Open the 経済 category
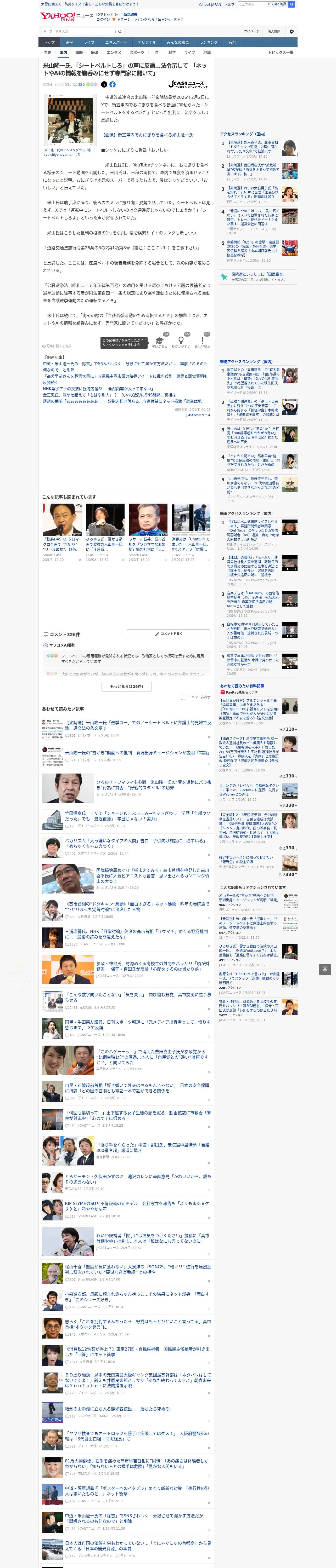 point(94,53)
